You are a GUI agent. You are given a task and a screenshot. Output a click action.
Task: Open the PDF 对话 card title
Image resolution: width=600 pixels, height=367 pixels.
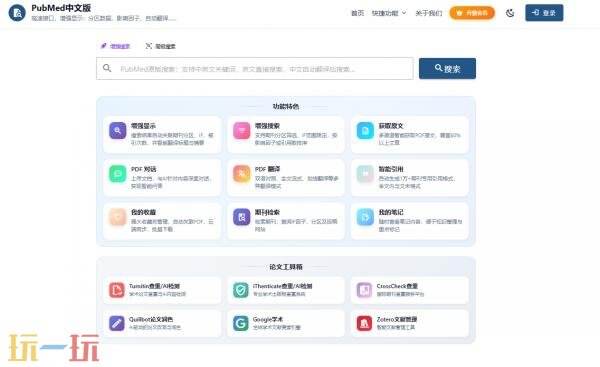click(143, 169)
